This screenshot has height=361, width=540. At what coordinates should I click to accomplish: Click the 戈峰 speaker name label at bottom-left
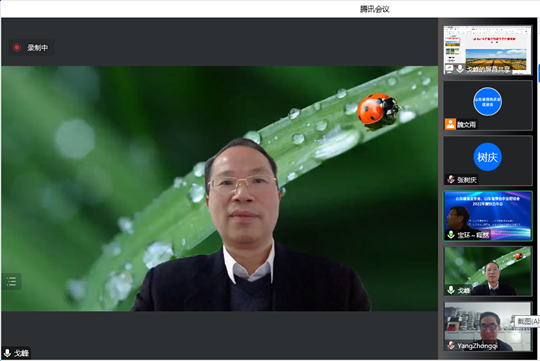coord(21,353)
